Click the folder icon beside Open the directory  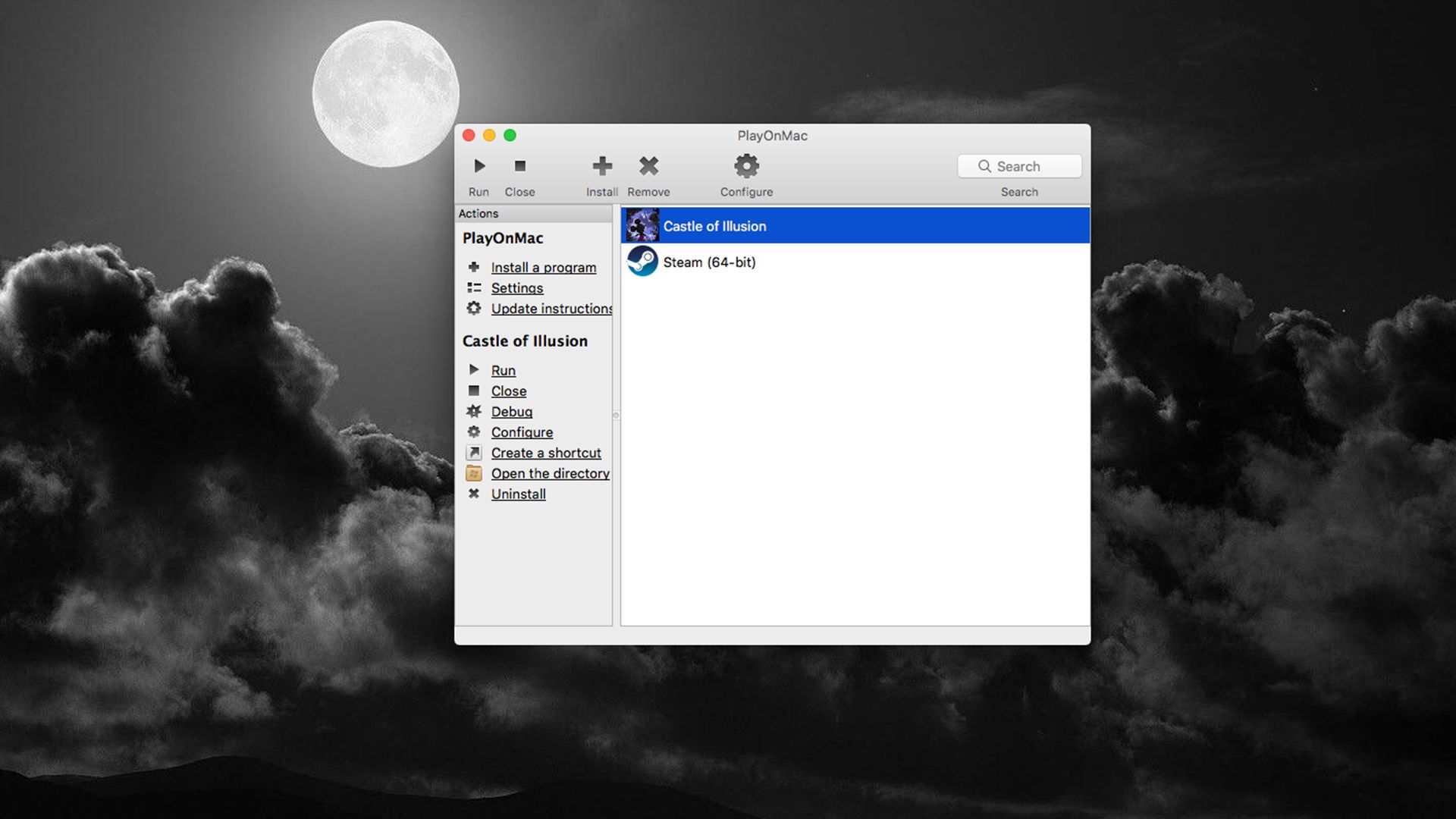474,474
